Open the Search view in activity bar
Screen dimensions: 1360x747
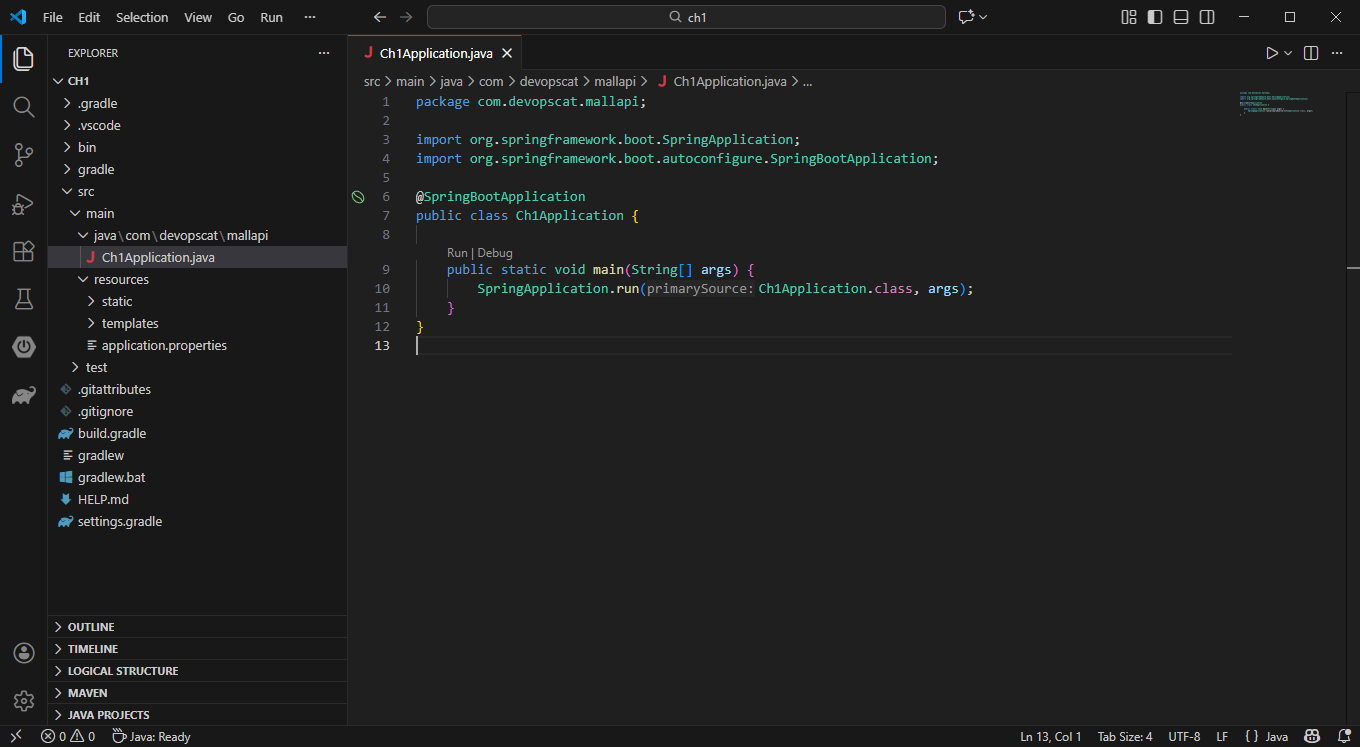[24, 107]
